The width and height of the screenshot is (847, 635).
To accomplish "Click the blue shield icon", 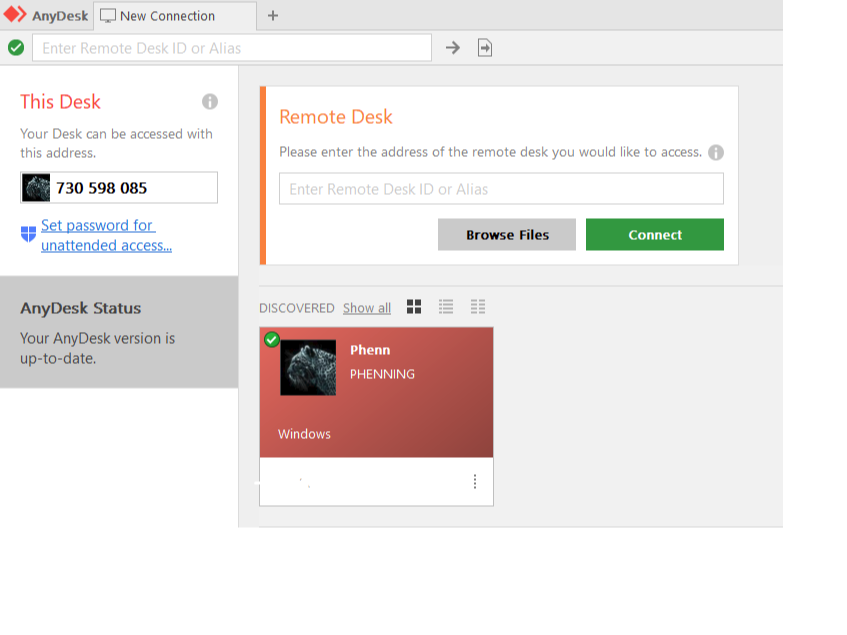I will [x=28, y=234].
